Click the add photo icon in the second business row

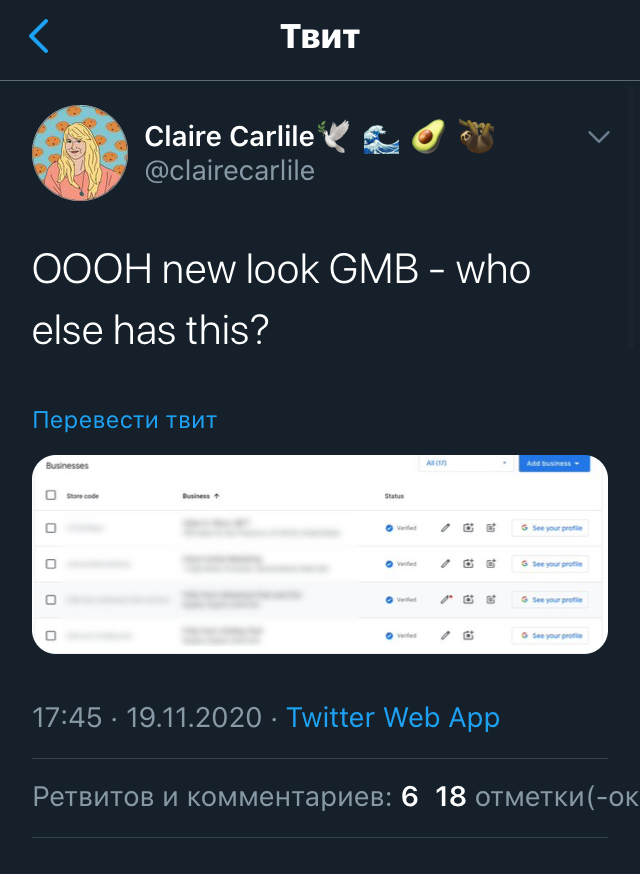(x=468, y=564)
